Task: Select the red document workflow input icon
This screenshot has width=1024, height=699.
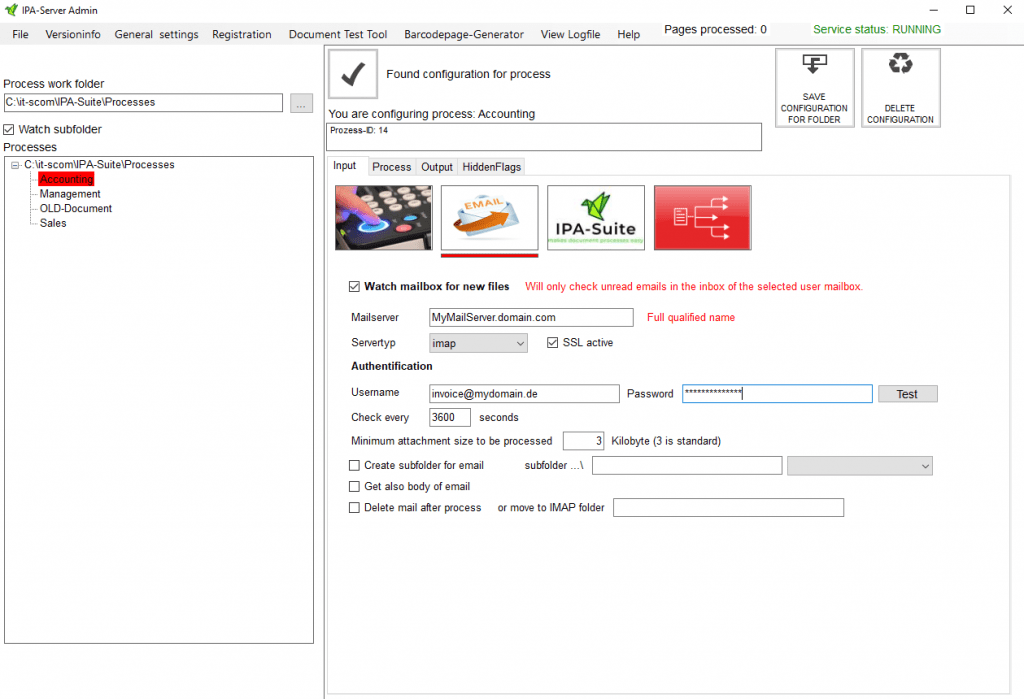Action: pyautogui.click(x=702, y=217)
